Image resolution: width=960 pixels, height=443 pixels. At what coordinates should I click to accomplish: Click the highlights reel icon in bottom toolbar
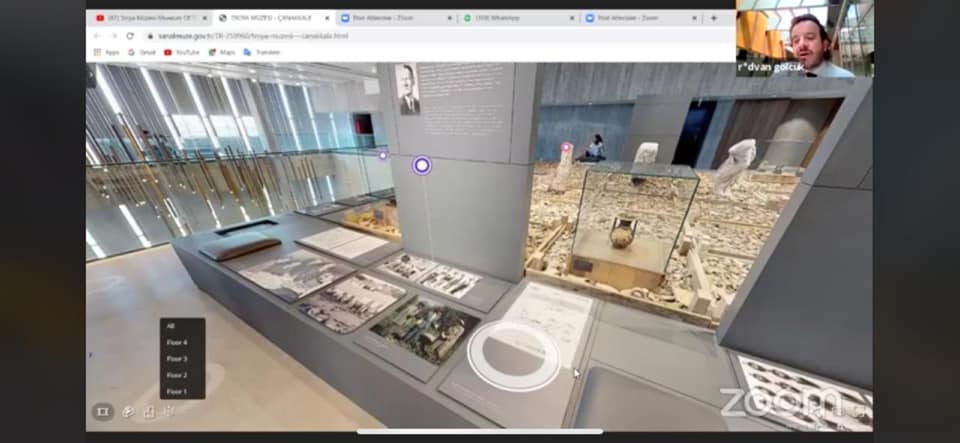tap(102, 411)
